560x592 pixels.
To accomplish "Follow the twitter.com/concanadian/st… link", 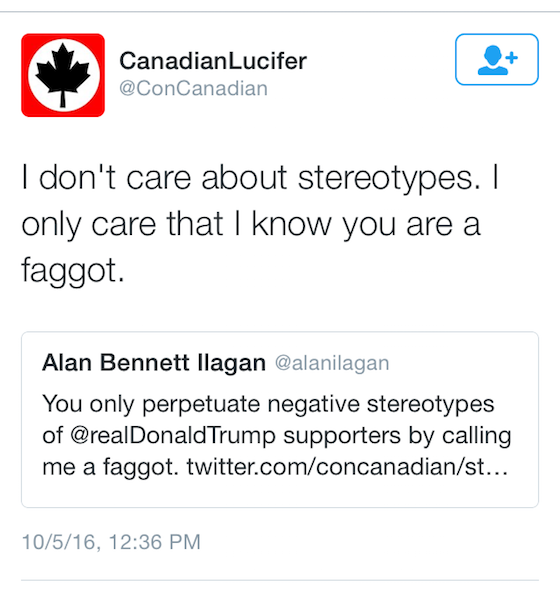I will (347, 467).
